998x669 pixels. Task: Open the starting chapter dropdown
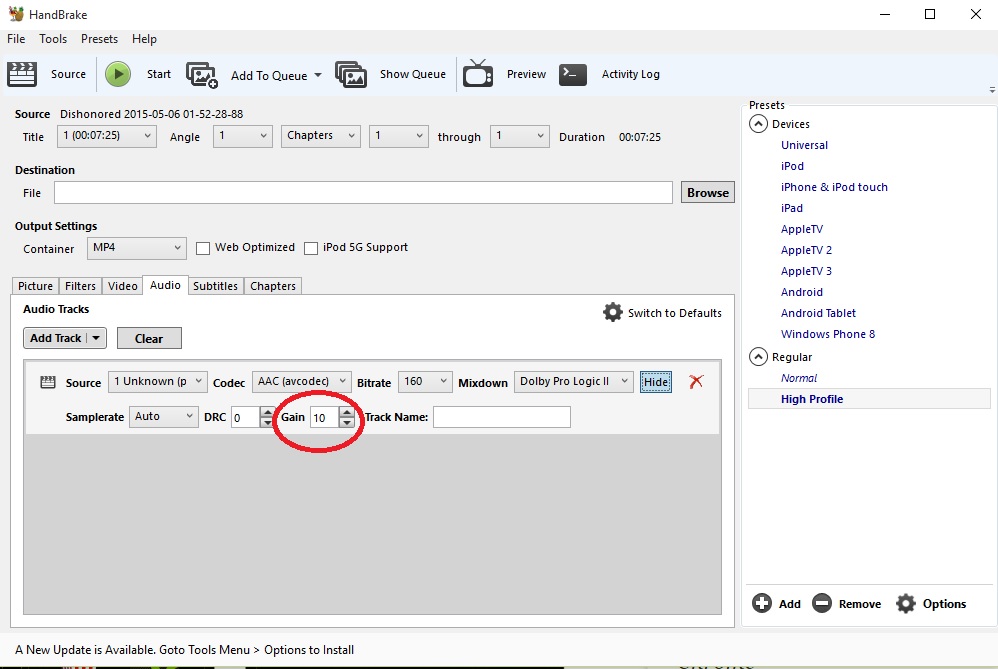398,136
